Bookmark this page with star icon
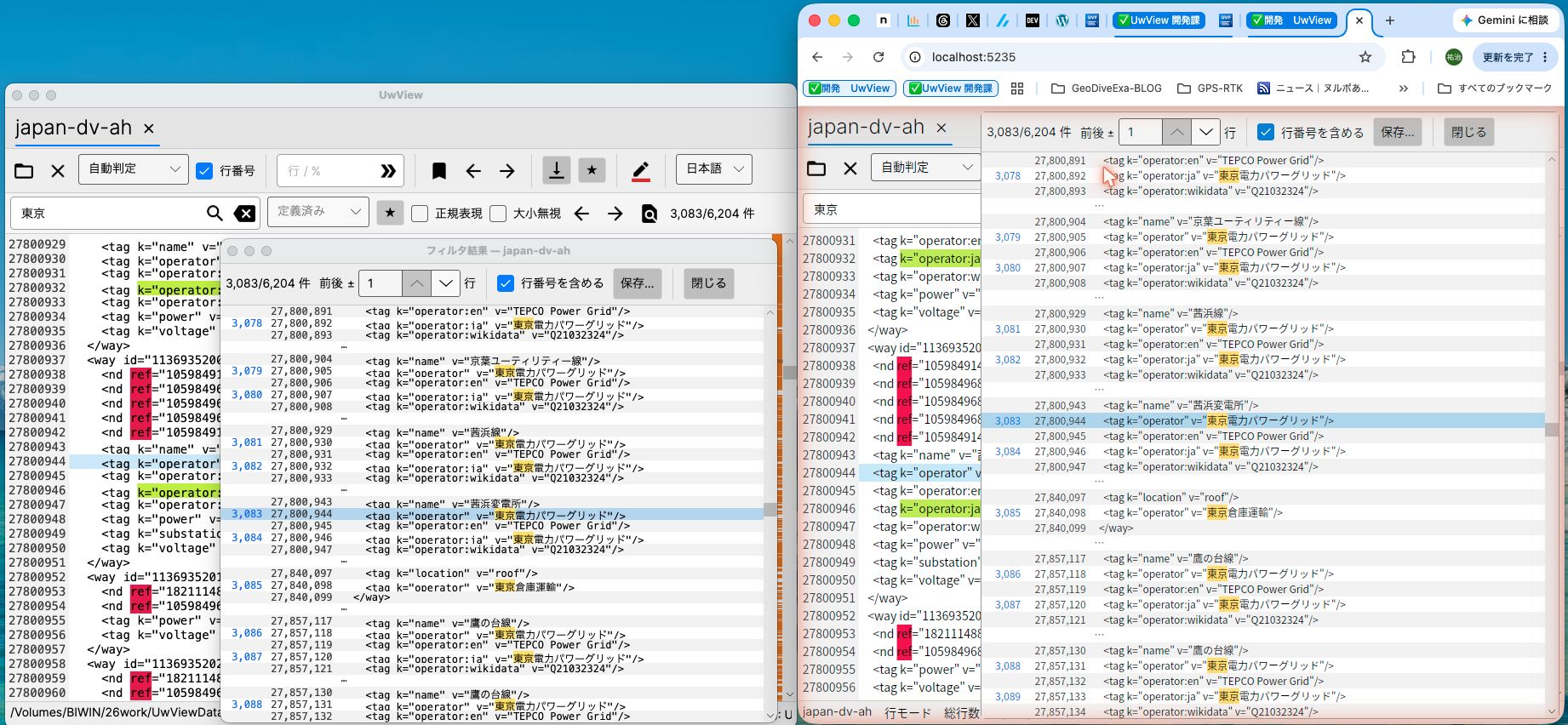The image size is (1568, 725). 1365,57
